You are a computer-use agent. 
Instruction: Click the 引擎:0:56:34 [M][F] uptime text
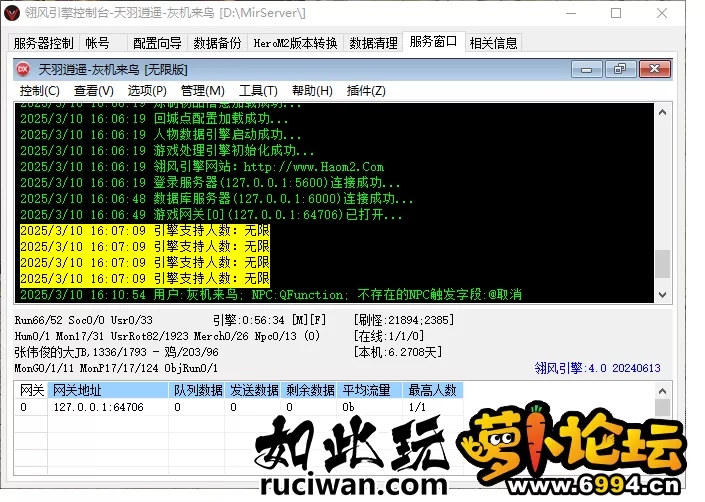click(x=269, y=320)
